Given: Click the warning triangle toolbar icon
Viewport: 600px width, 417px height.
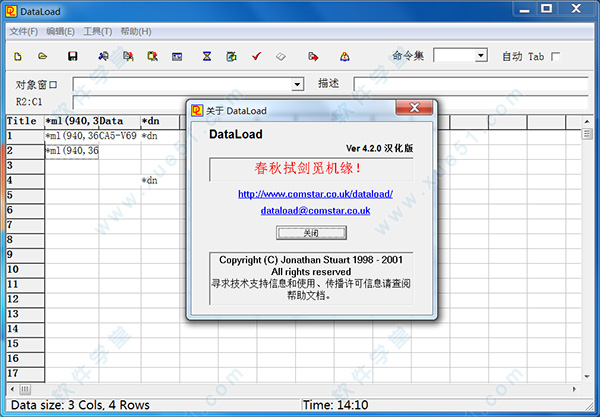Looking at the screenshot, I should (x=345, y=56).
